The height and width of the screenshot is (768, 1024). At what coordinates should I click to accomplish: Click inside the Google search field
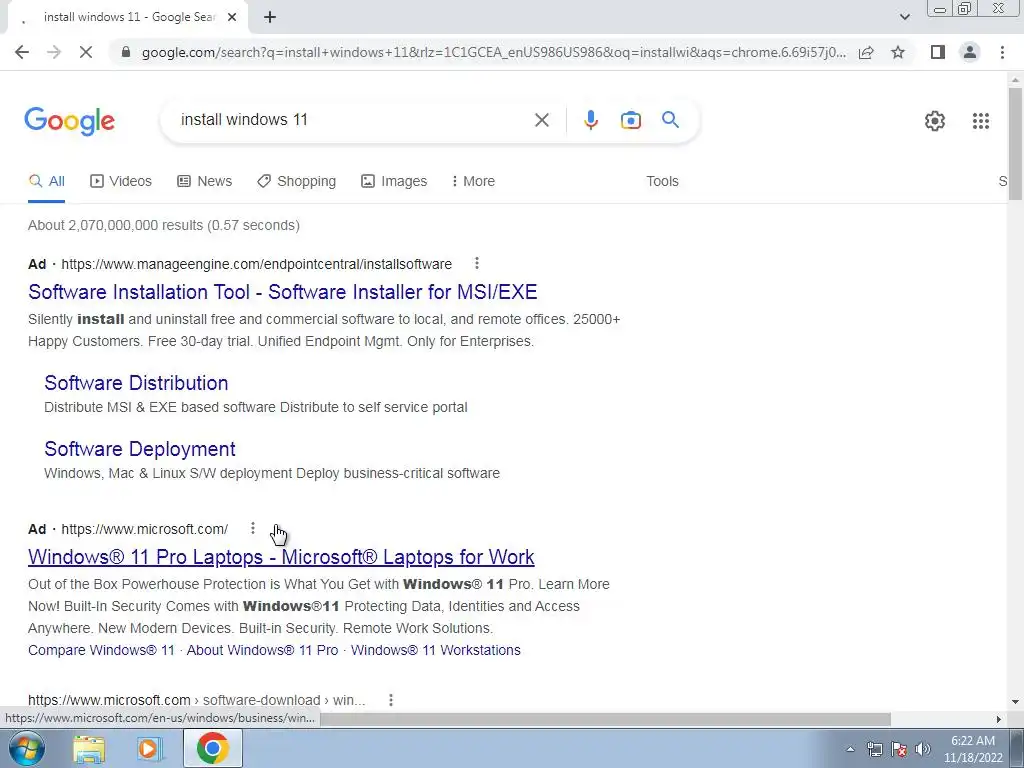(353, 120)
